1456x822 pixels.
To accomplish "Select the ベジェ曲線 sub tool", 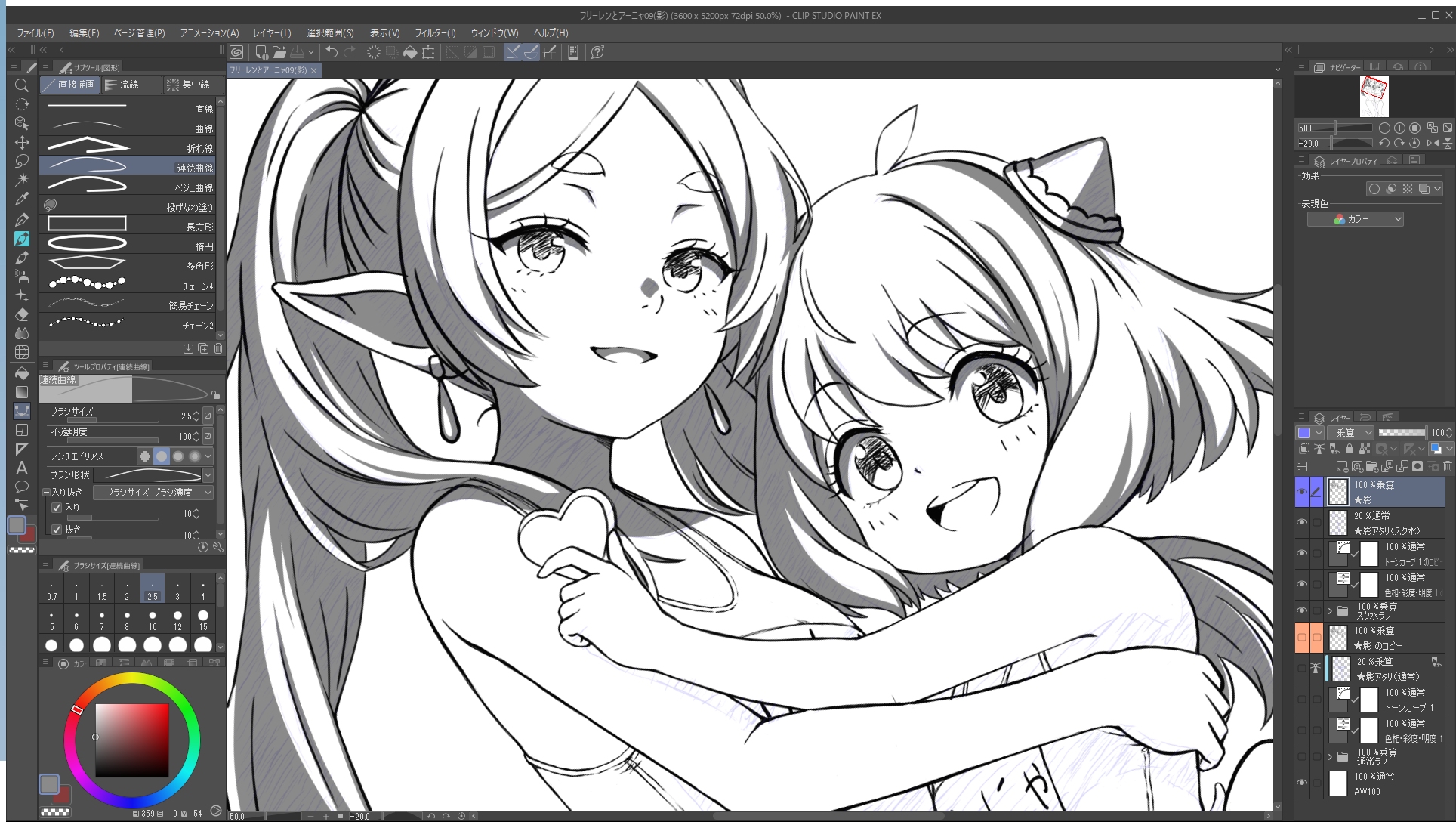I will [x=128, y=187].
